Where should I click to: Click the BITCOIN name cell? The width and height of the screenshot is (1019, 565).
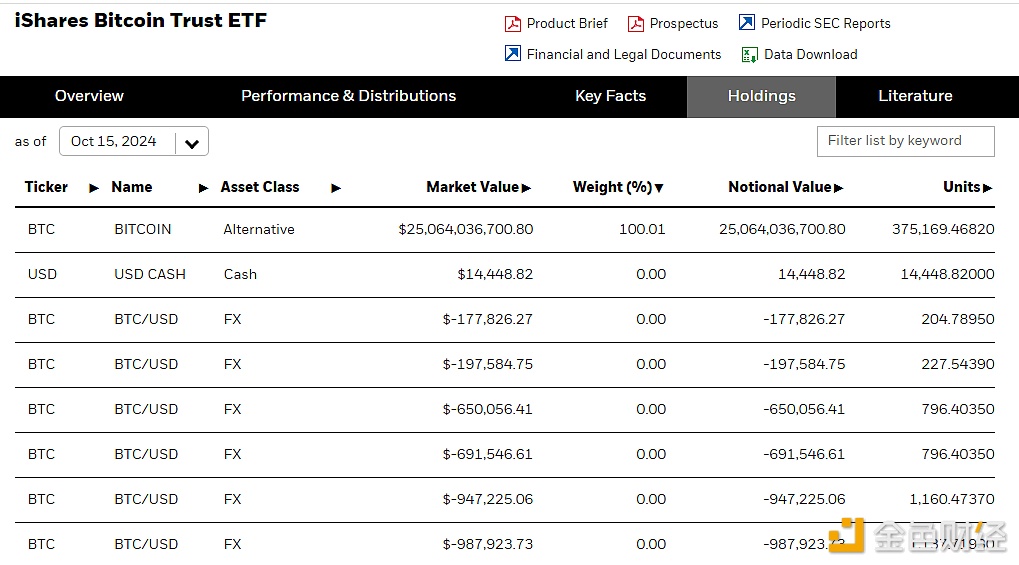tap(143, 230)
